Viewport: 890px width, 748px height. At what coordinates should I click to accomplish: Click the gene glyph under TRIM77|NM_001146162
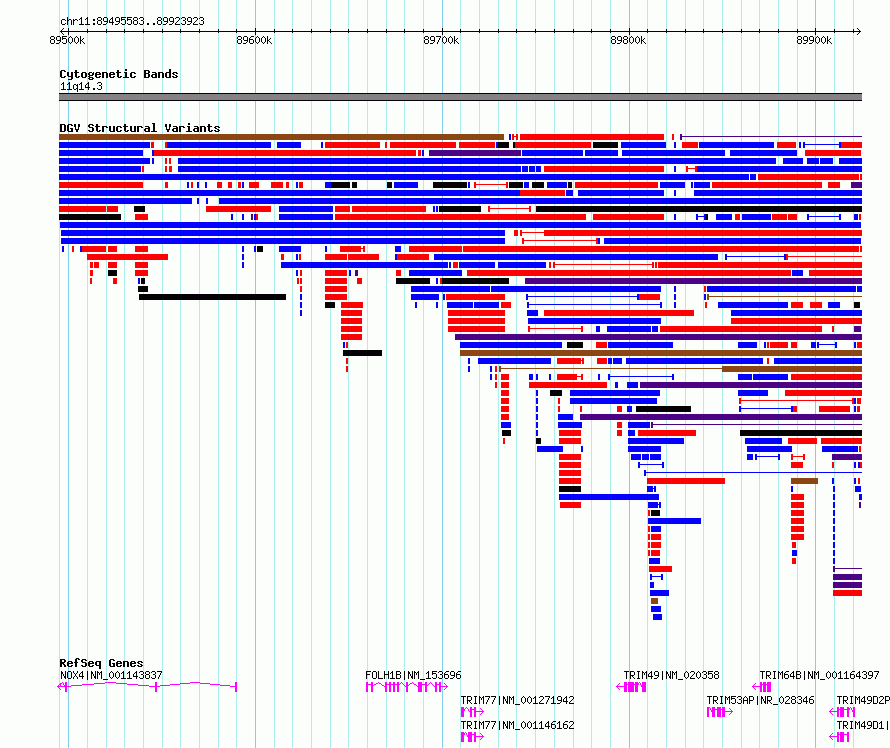point(472,737)
